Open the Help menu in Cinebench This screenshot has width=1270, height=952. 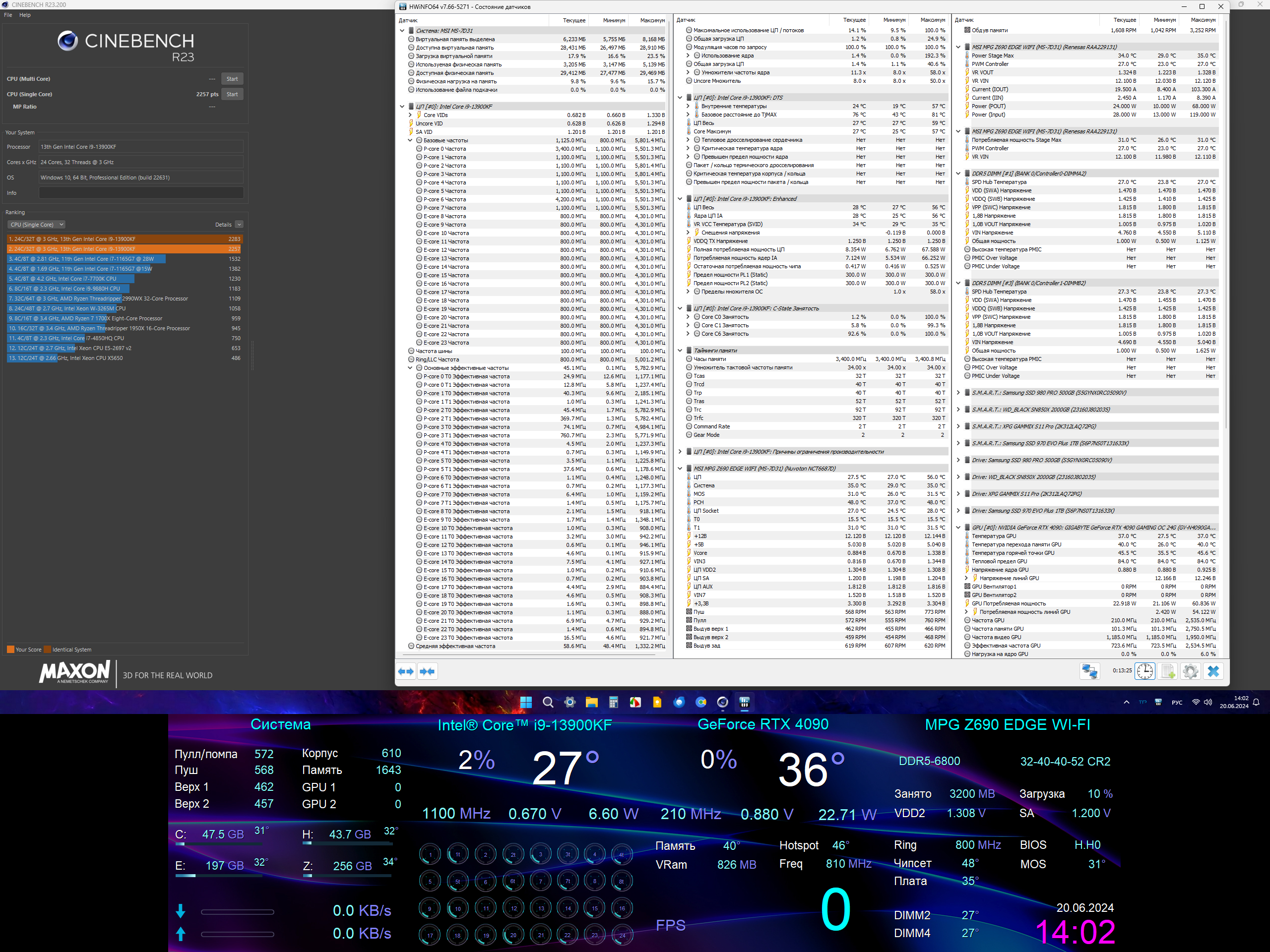coord(25,15)
